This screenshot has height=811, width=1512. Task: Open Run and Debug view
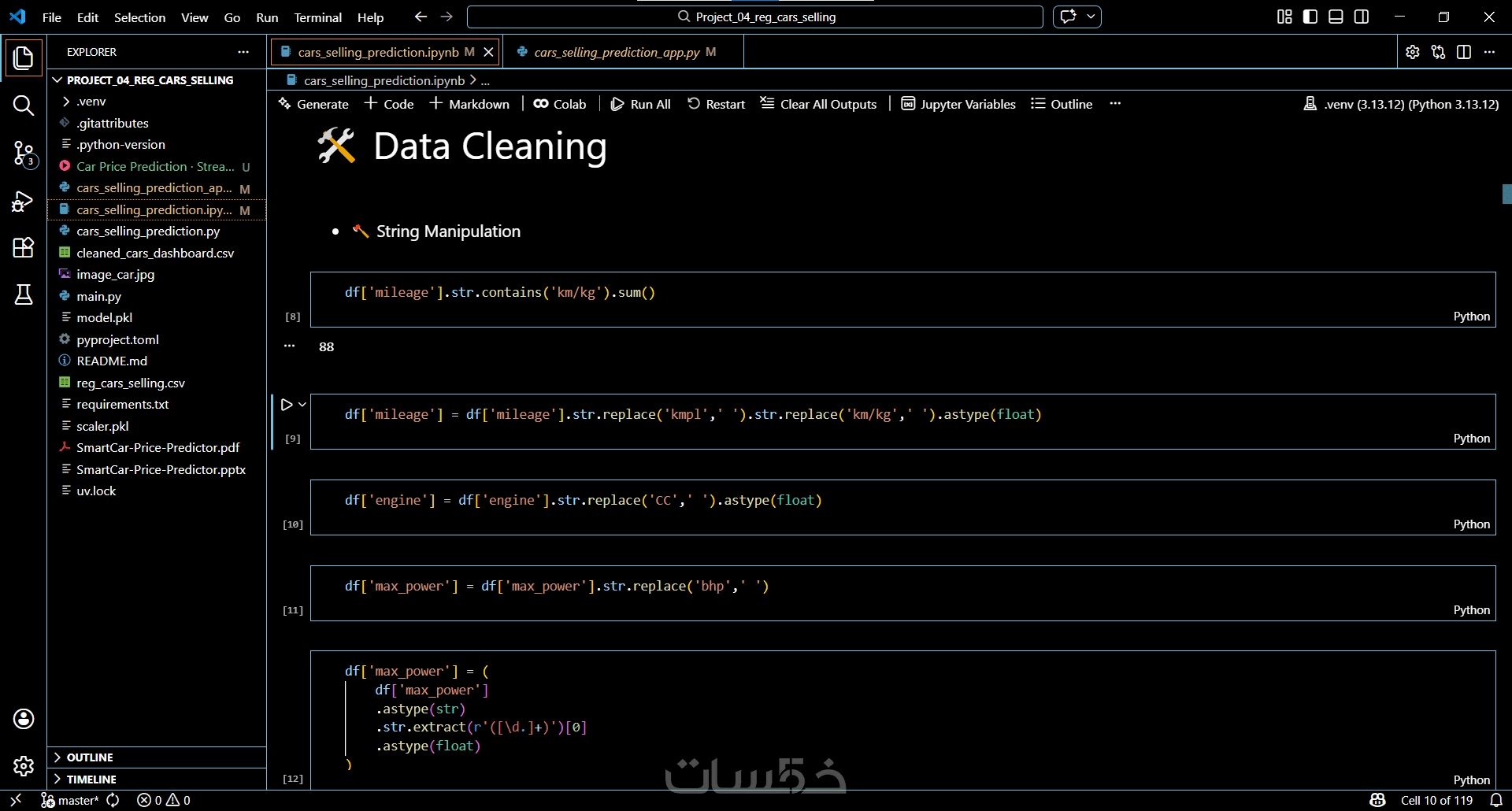[x=24, y=202]
